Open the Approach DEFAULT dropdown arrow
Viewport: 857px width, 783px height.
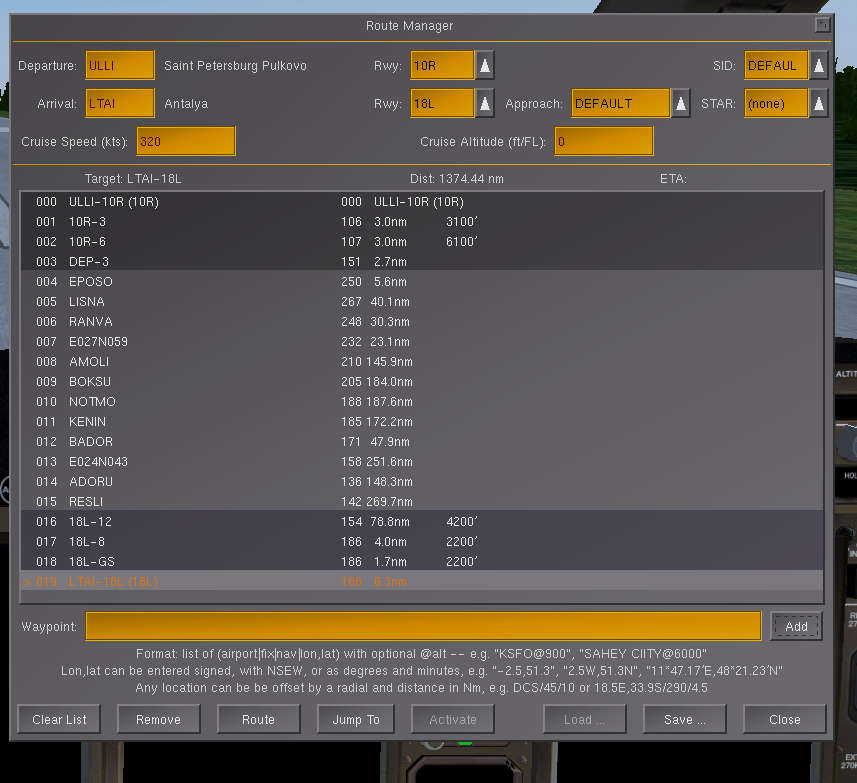[x=680, y=103]
